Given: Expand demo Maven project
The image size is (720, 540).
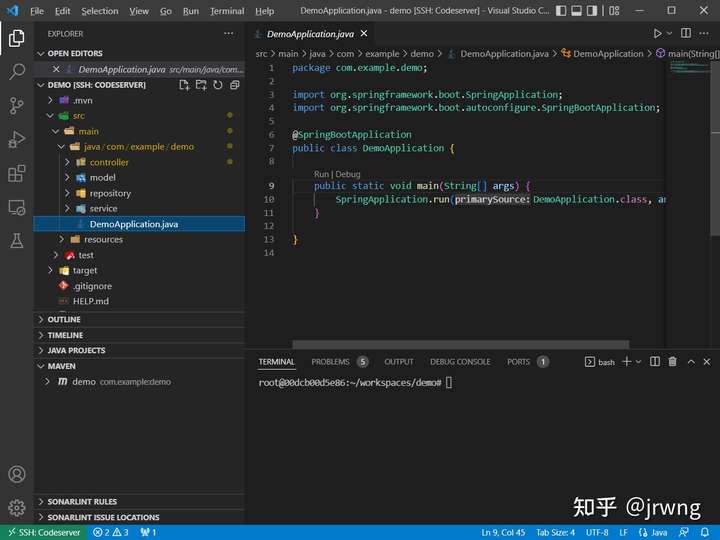Looking at the screenshot, I should coord(47,382).
